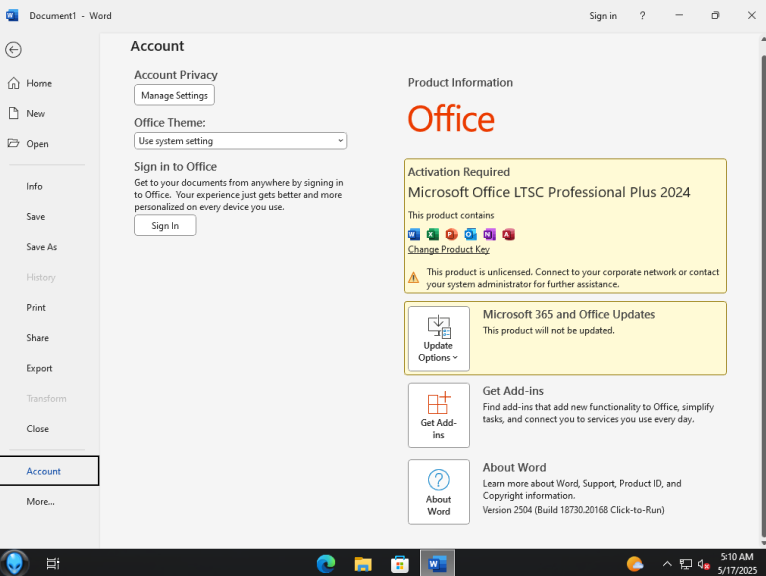Choose Save As in the sidebar
Viewport: 766px width, 576px height.
click(x=42, y=247)
